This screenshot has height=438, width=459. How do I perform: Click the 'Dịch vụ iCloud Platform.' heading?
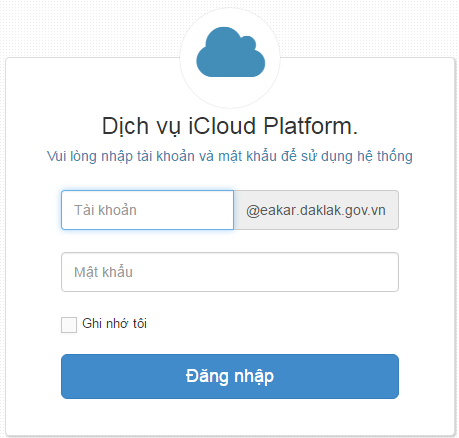[230, 127]
